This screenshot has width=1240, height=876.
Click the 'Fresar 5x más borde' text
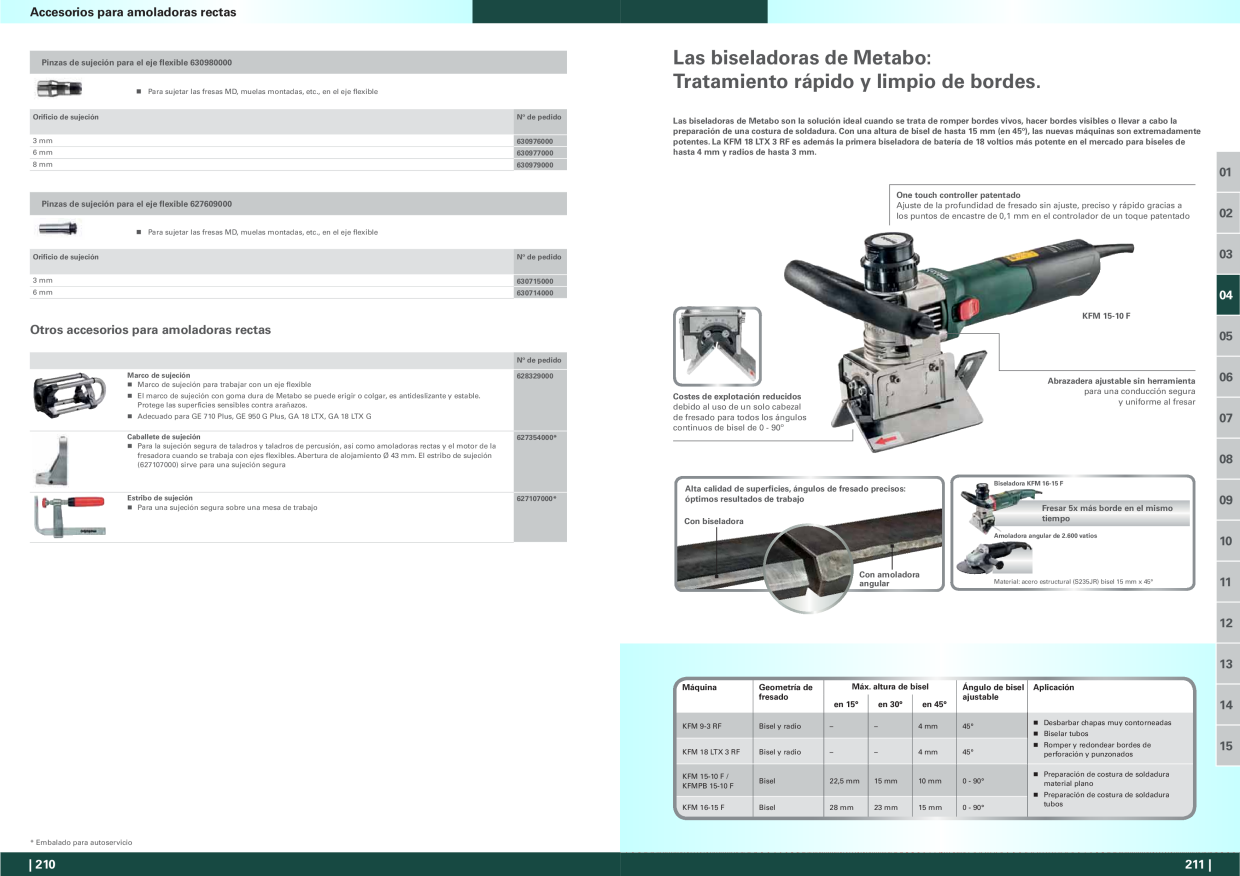pos(1107,513)
